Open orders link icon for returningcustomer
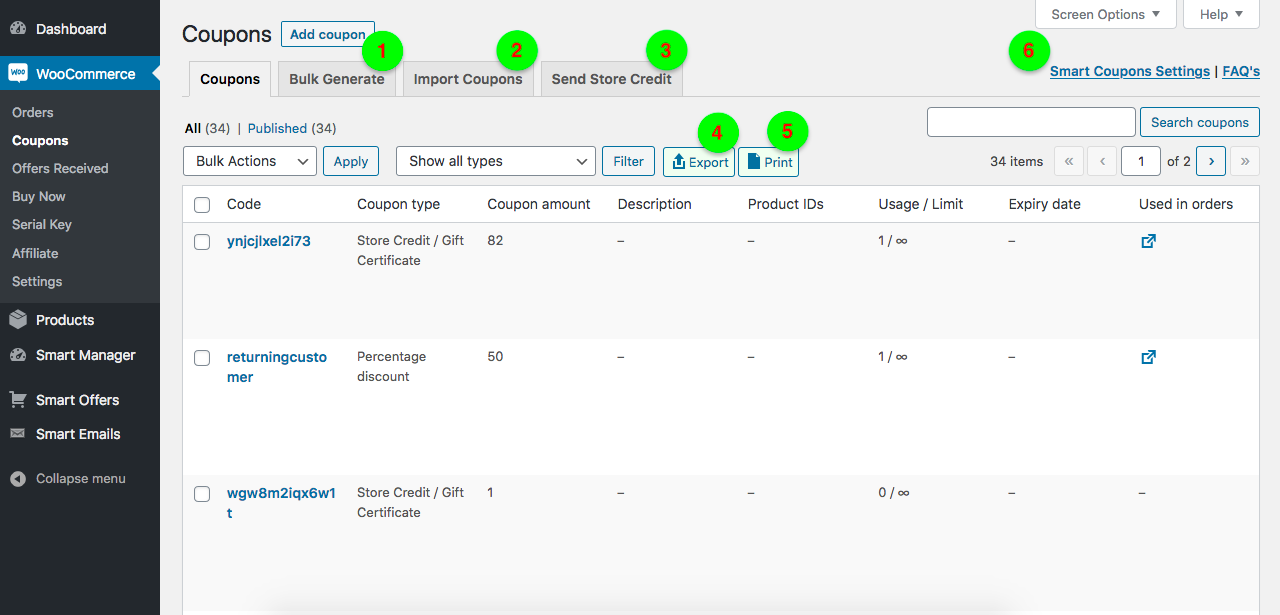The height and width of the screenshot is (615, 1280). (1148, 357)
